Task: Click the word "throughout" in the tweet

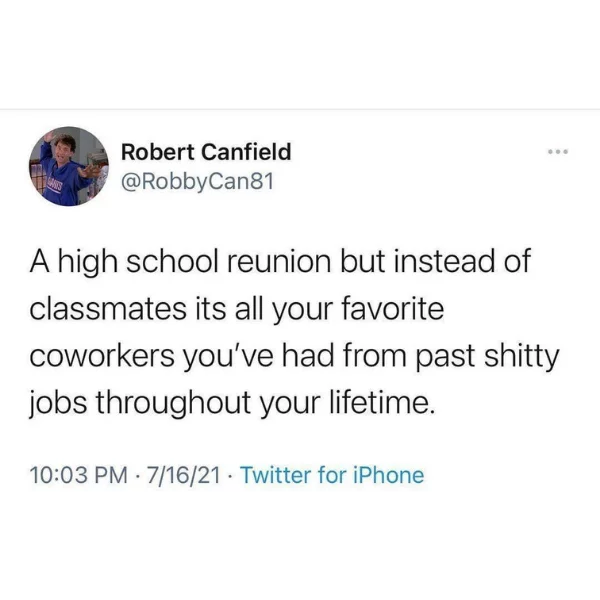Action: click(173, 404)
